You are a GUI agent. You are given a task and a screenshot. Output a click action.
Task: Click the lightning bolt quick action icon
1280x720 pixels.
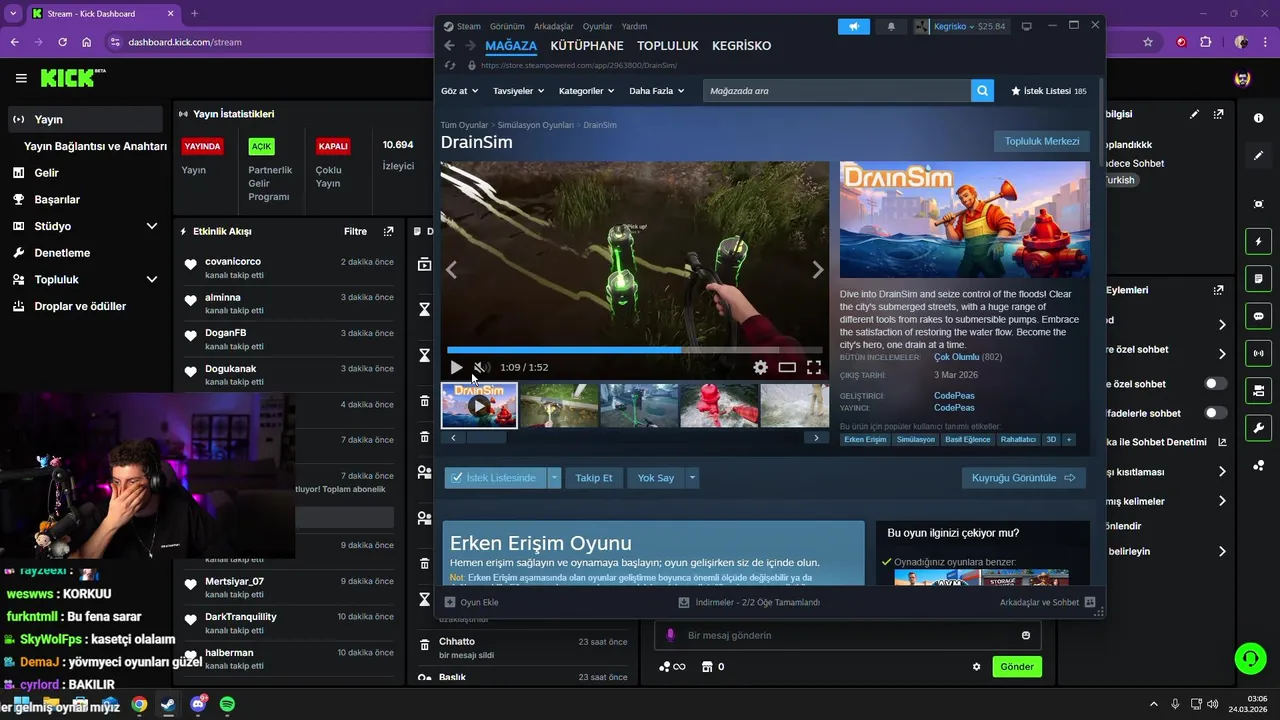coord(1258,242)
